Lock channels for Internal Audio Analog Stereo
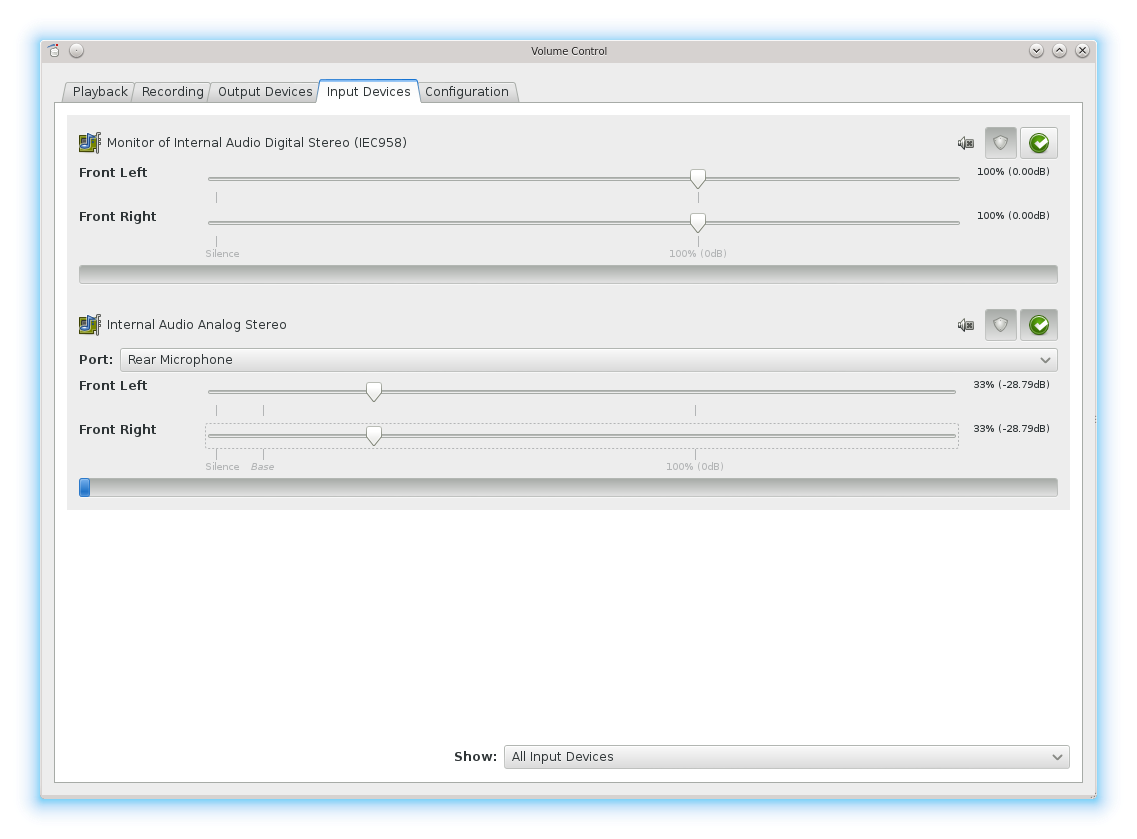This screenshot has width=1137, height=839. pyautogui.click(x=1001, y=325)
